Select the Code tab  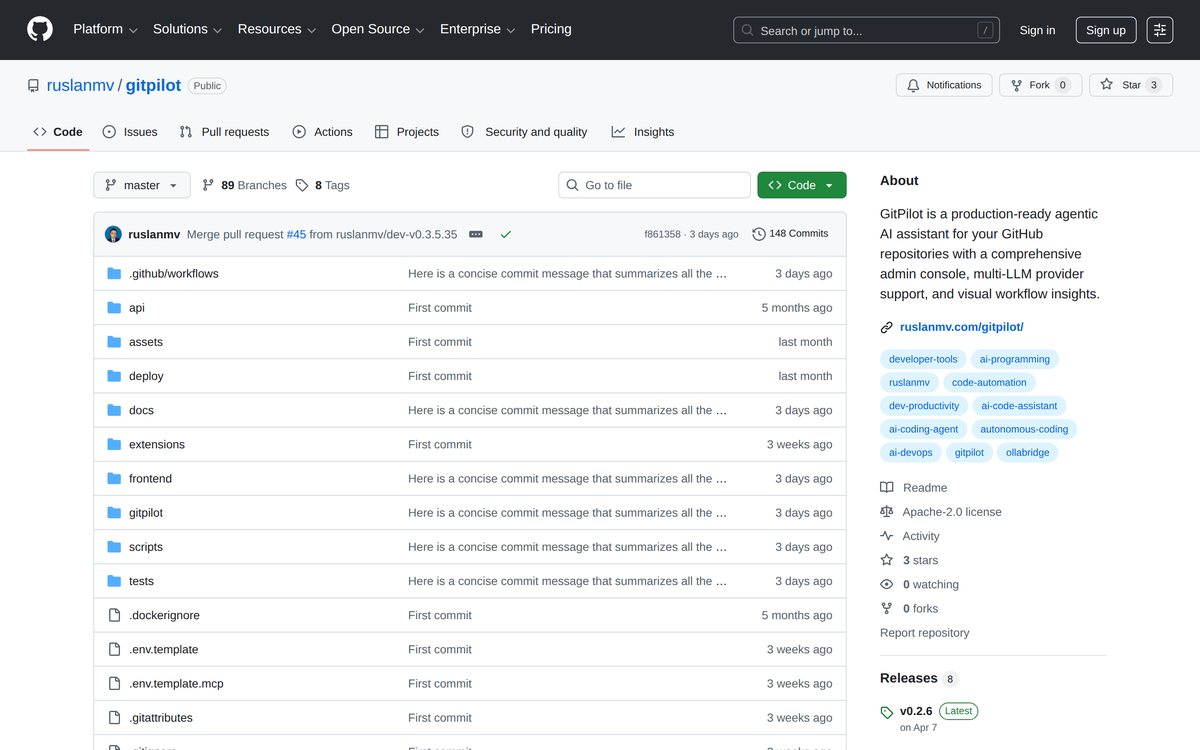[x=58, y=132]
